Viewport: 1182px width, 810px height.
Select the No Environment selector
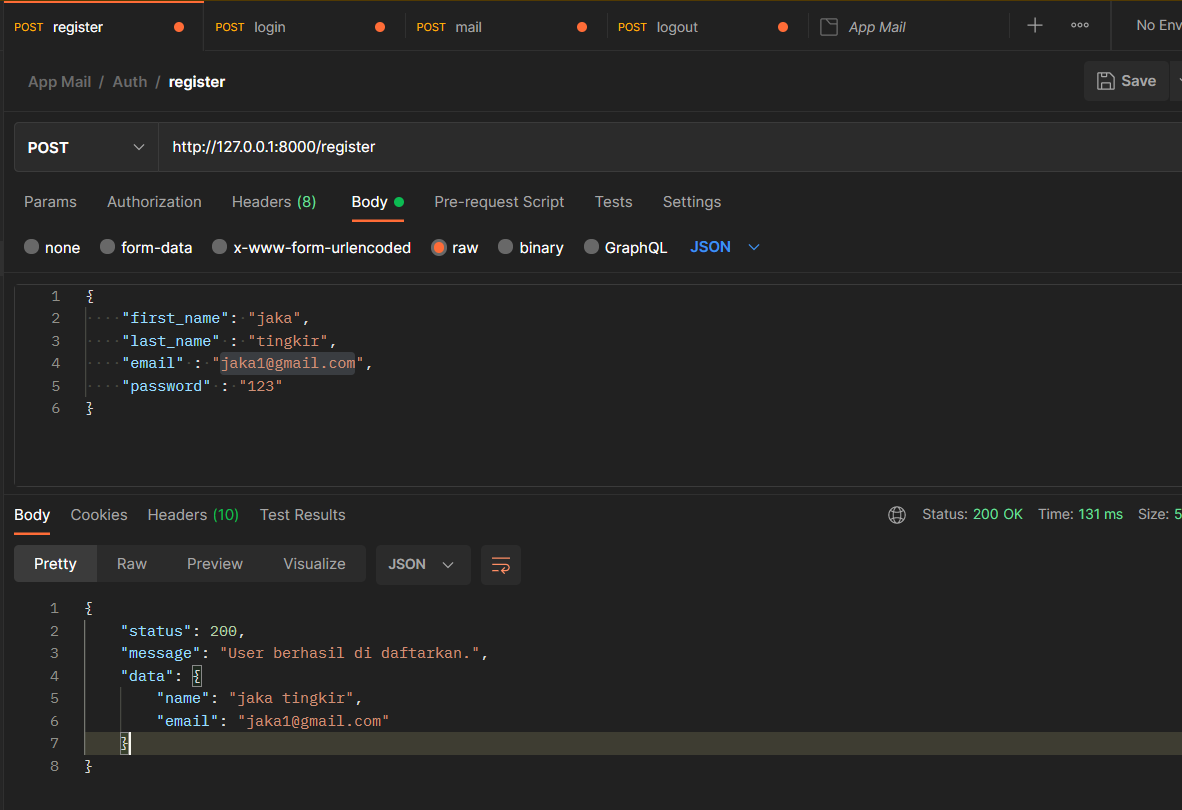pyautogui.click(x=1161, y=24)
